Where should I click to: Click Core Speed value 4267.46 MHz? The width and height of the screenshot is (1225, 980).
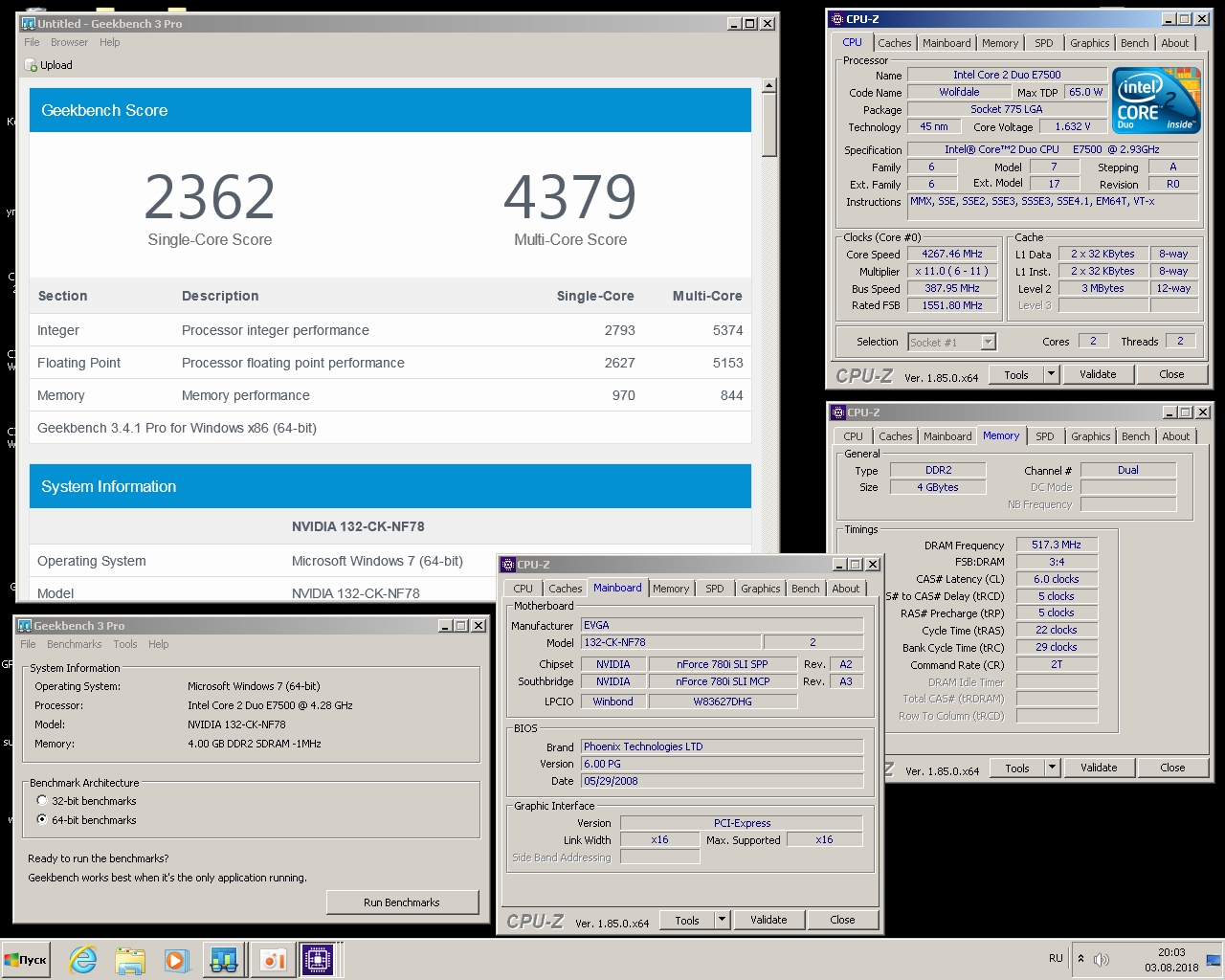tap(952, 254)
